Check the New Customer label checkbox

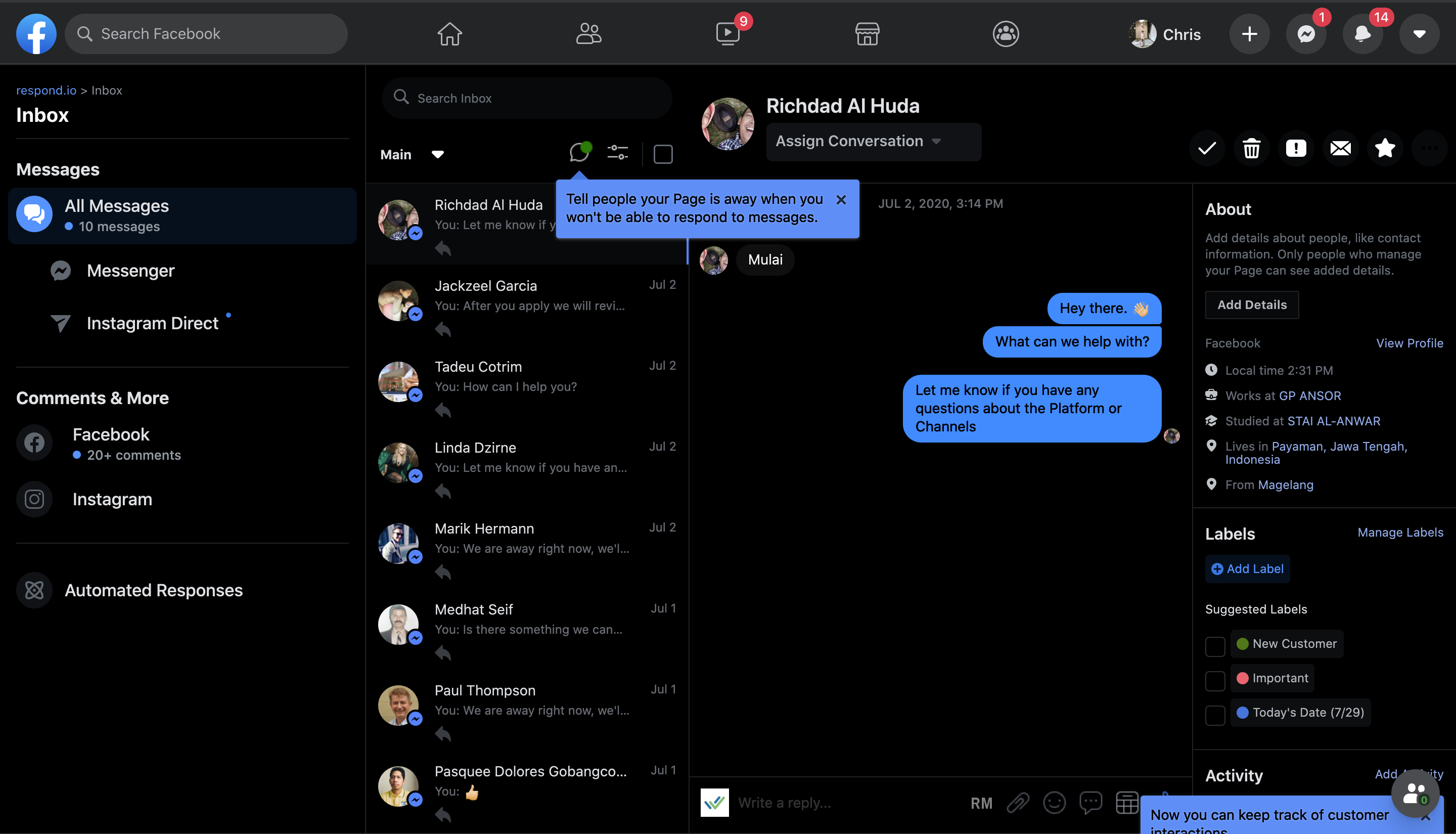pos(1215,646)
